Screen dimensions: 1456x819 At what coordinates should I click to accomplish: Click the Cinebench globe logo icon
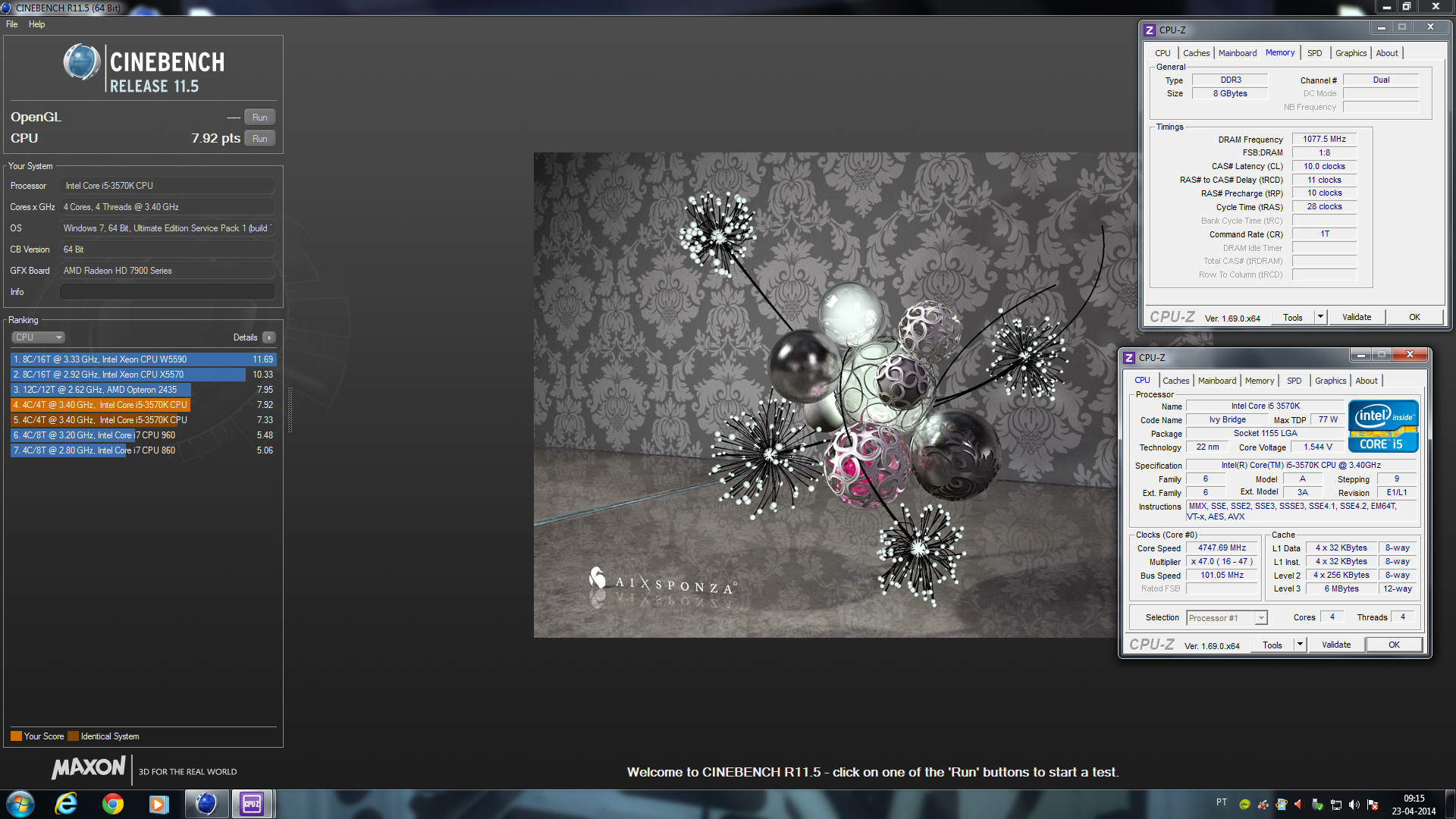click(x=82, y=62)
